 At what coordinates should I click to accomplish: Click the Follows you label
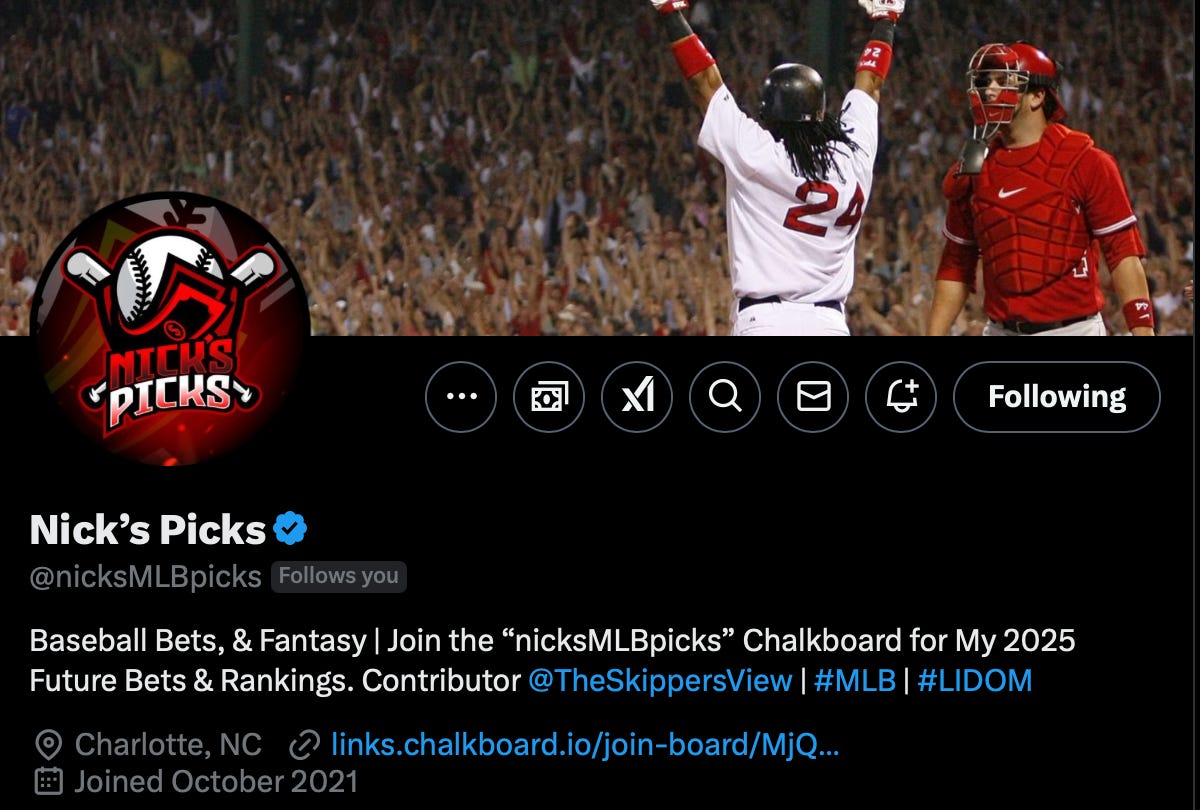pyautogui.click(x=339, y=576)
